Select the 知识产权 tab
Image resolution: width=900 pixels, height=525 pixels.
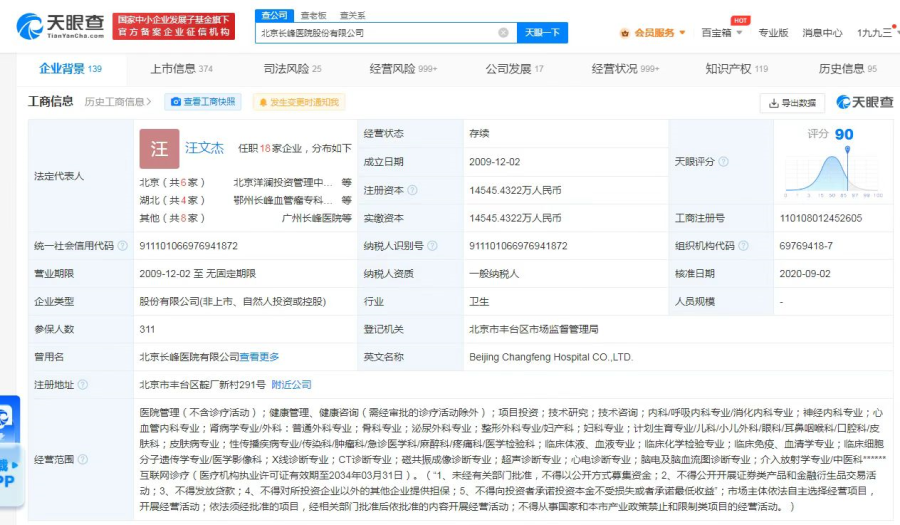[736, 69]
